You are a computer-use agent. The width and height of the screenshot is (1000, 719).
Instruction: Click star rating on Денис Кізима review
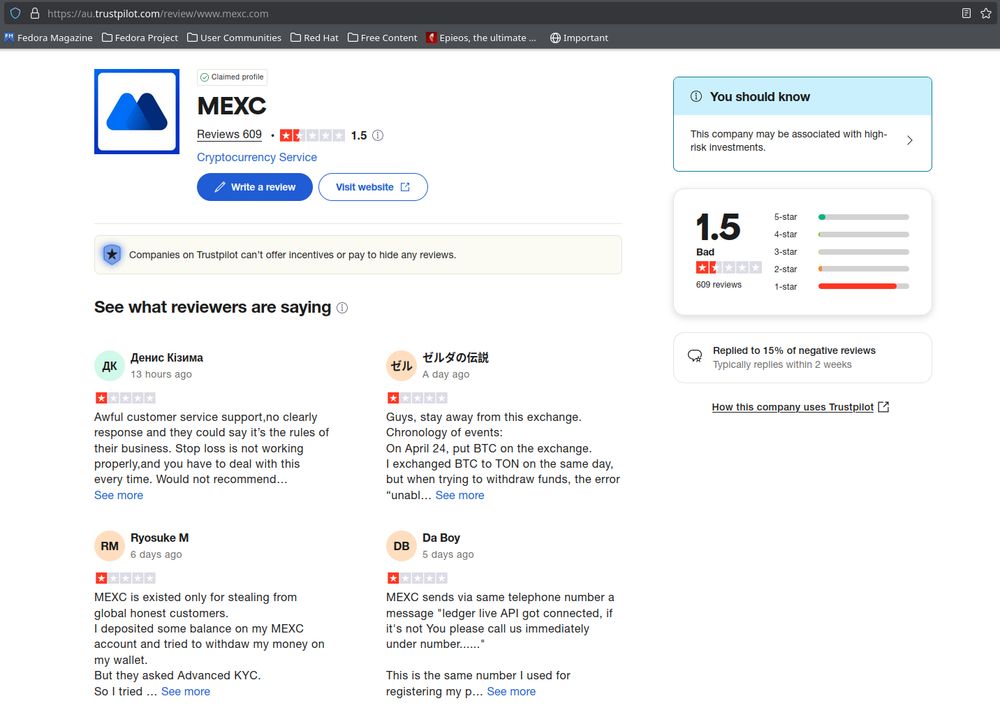[126, 398]
